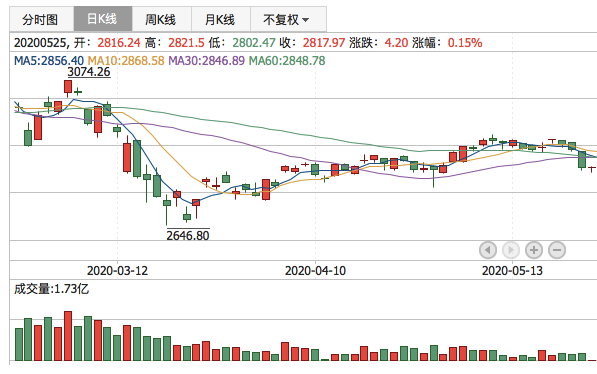This screenshot has width=597, height=374.
Task: Click the 成交量:1.73亿 volume label
Action: click(51, 289)
